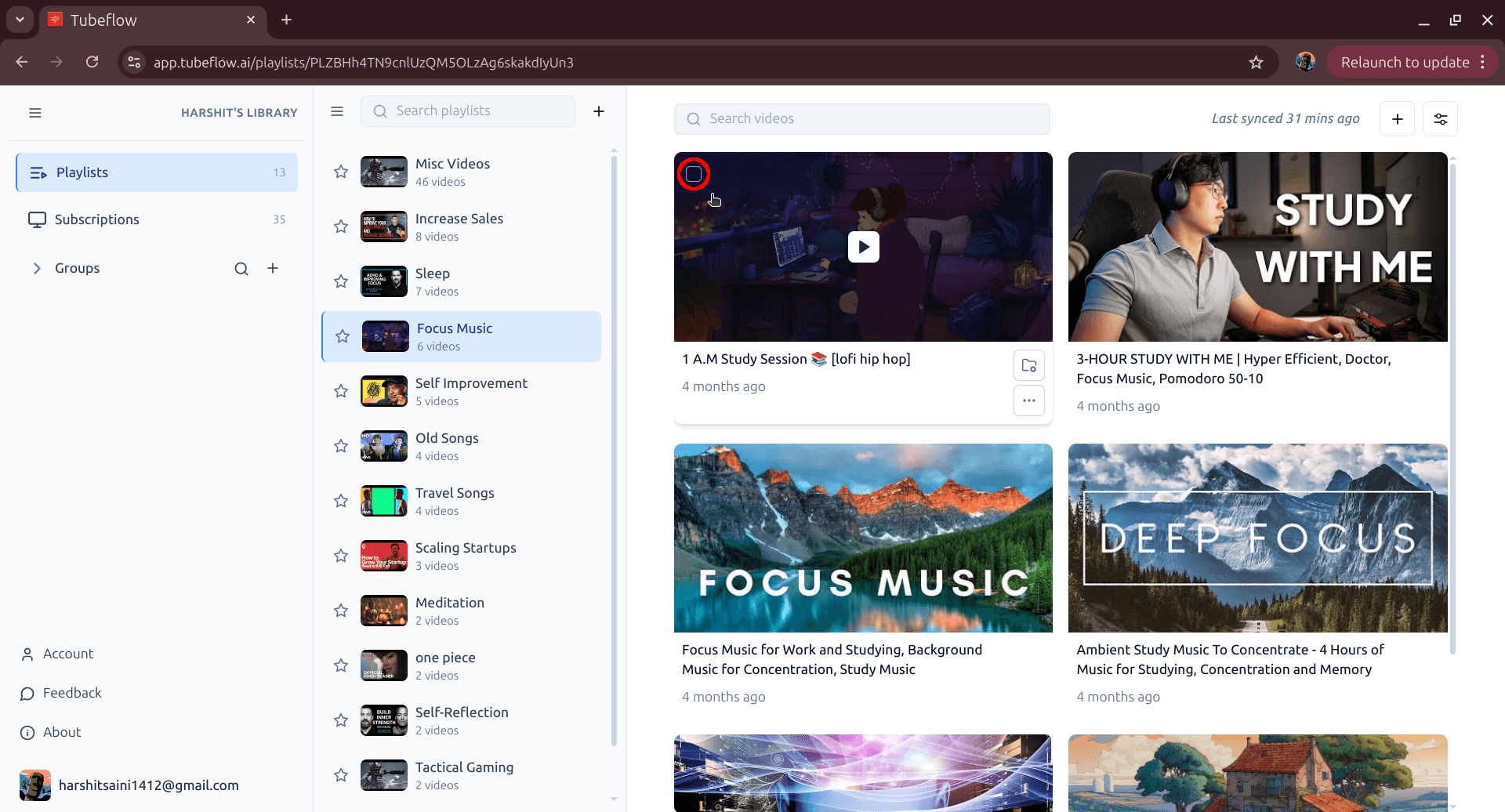Open the ellipsis options on Study Session video

[1028, 401]
